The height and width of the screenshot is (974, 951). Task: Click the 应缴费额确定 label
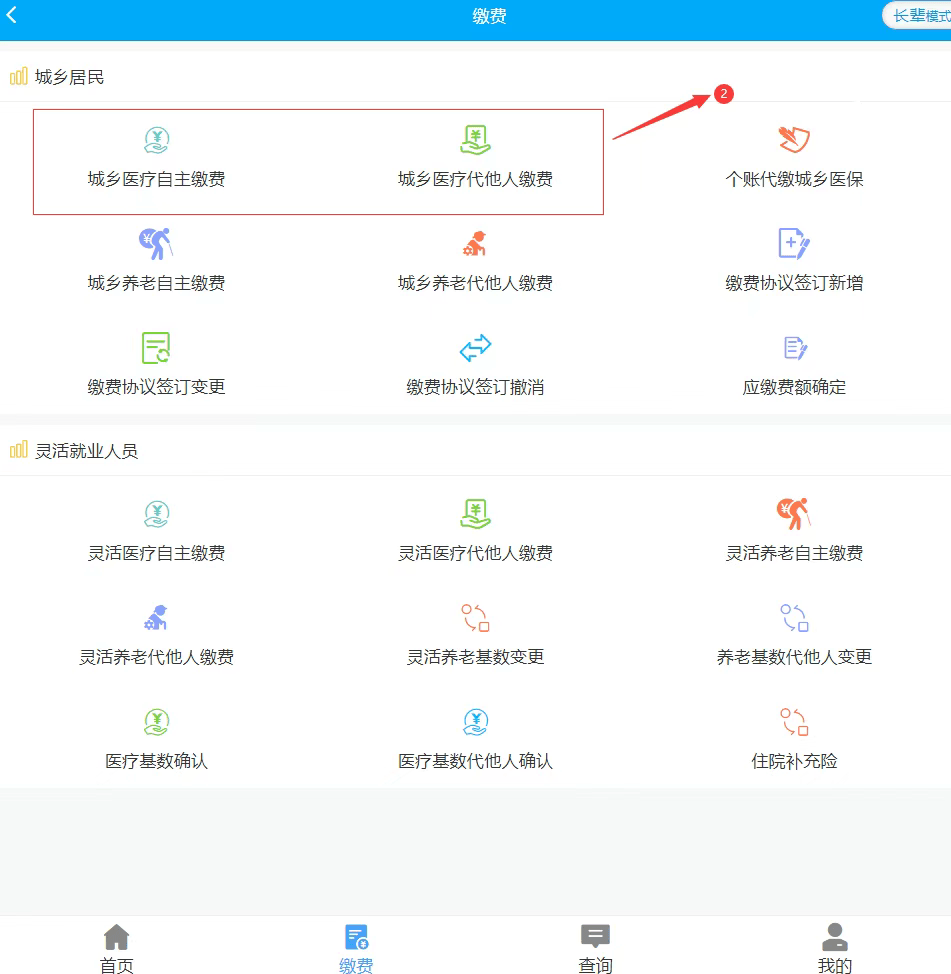pyautogui.click(x=794, y=387)
